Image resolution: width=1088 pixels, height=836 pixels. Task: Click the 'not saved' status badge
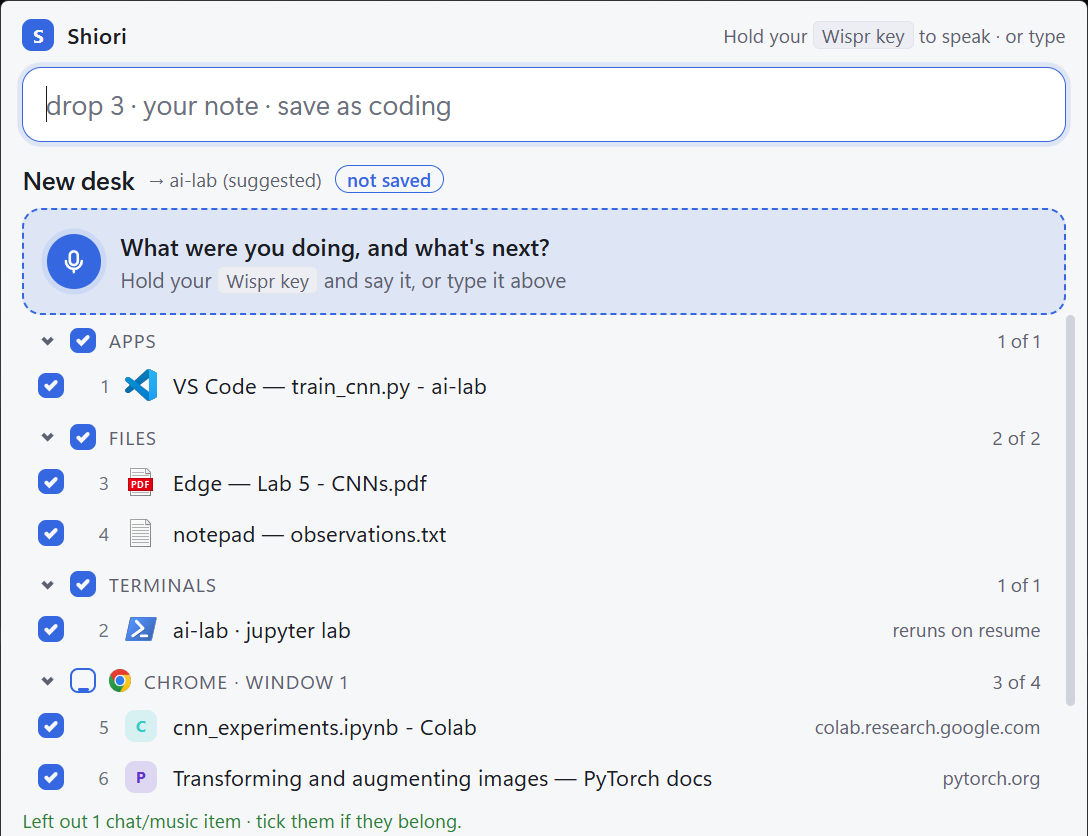pos(389,180)
